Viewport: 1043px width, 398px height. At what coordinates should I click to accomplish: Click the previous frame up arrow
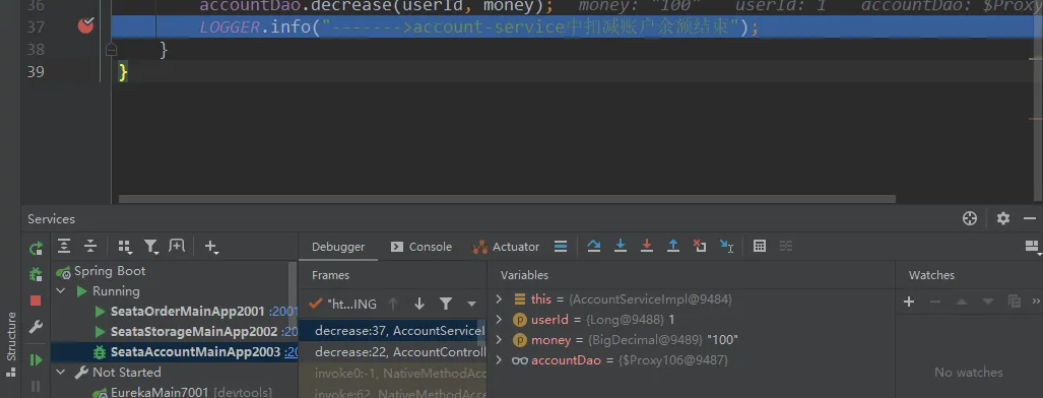(393, 304)
